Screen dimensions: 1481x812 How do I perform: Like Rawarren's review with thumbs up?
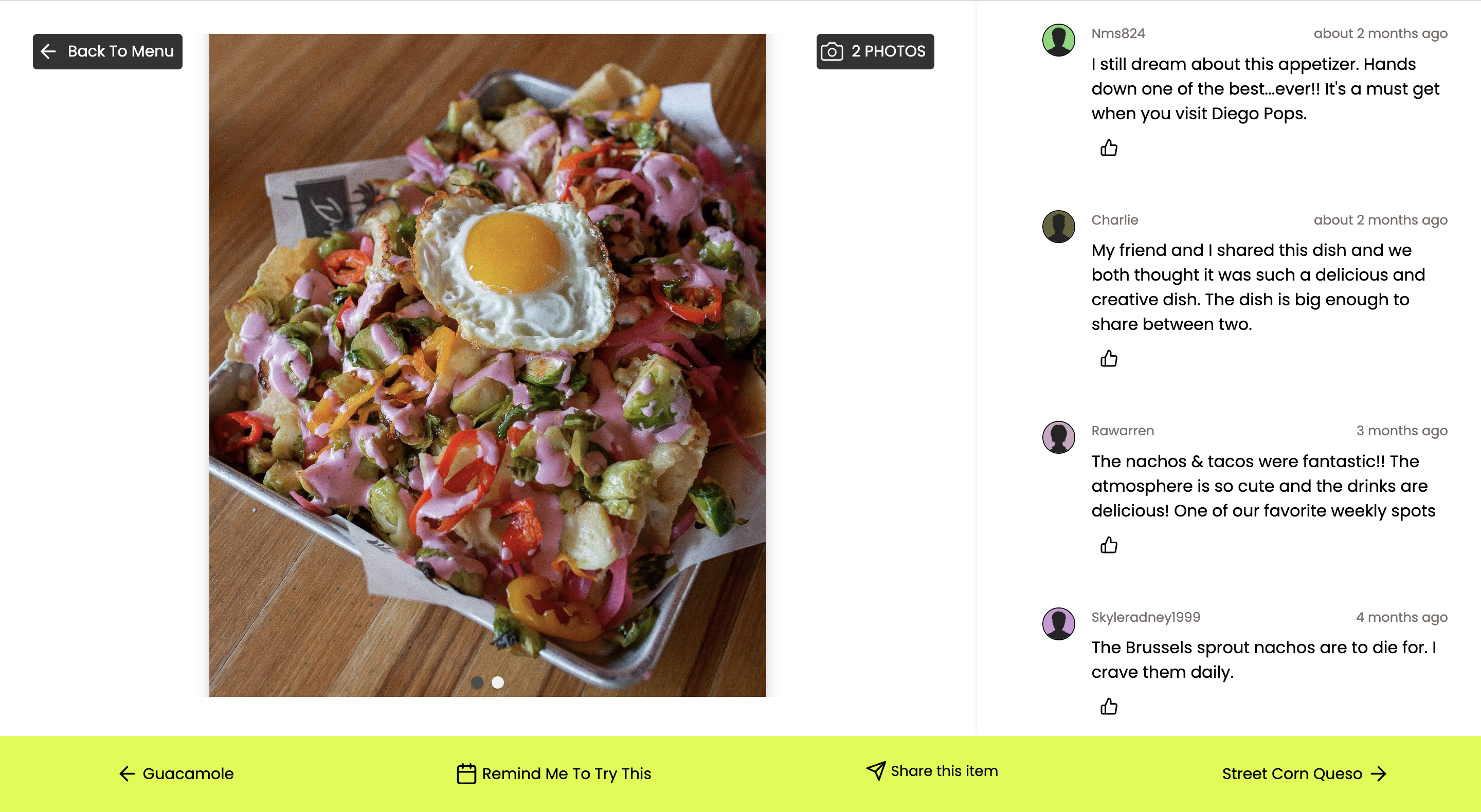click(x=1109, y=545)
